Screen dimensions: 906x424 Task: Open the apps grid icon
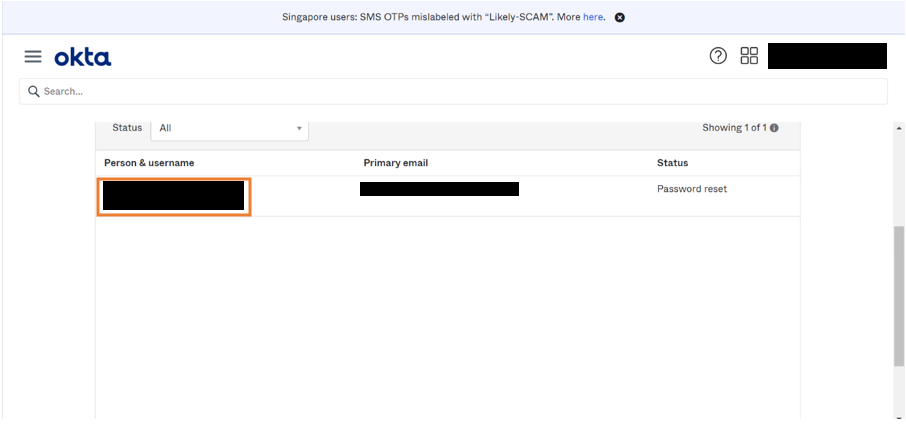[x=749, y=56]
